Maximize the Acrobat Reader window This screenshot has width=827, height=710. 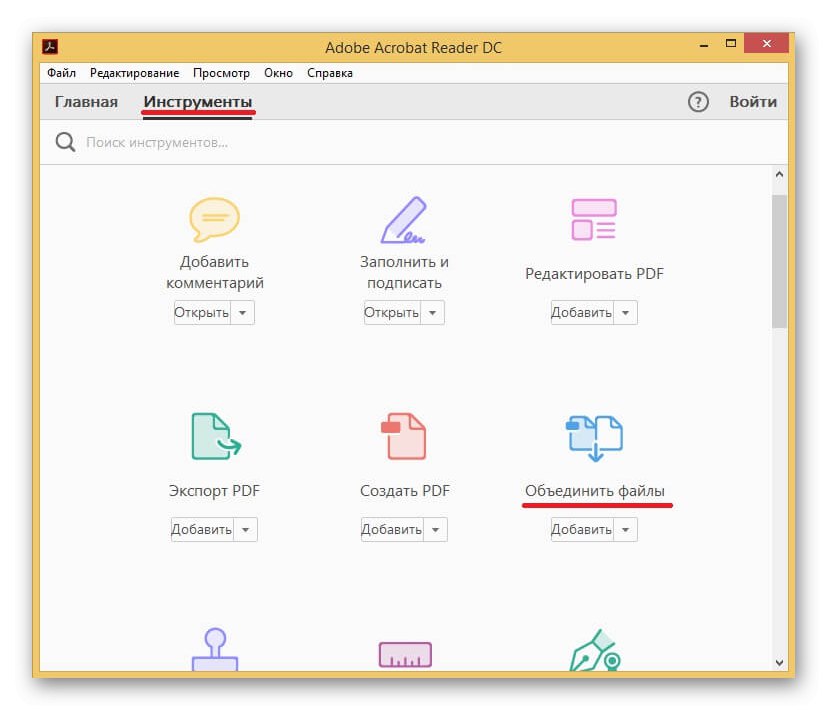730,44
